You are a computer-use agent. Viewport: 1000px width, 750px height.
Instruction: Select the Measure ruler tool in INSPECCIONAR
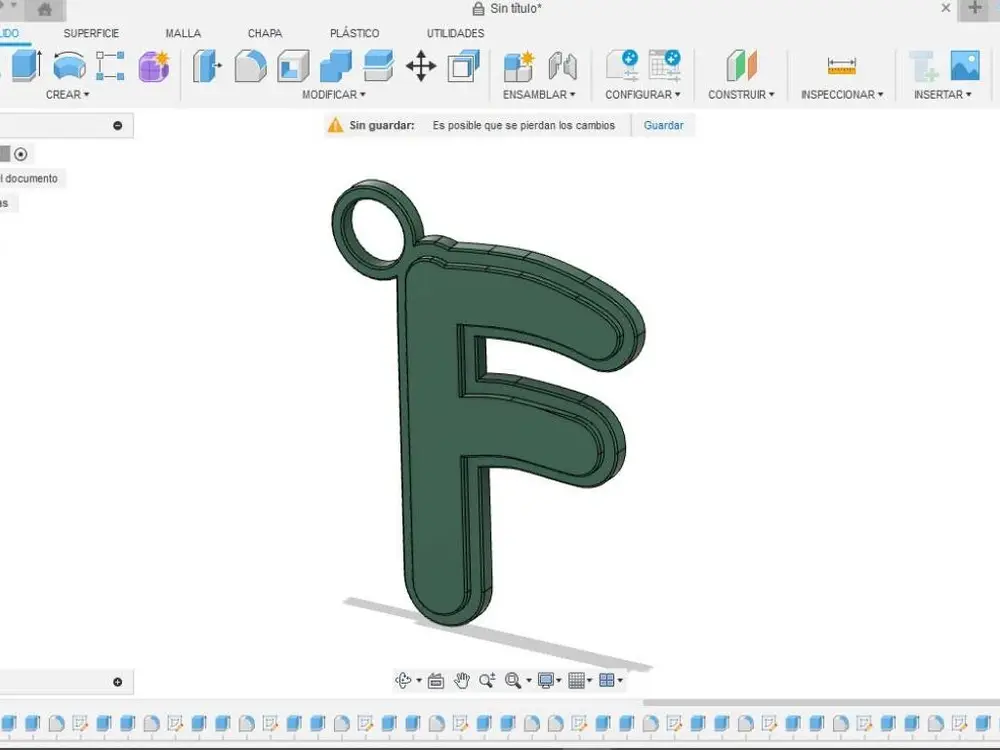click(841, 66)
